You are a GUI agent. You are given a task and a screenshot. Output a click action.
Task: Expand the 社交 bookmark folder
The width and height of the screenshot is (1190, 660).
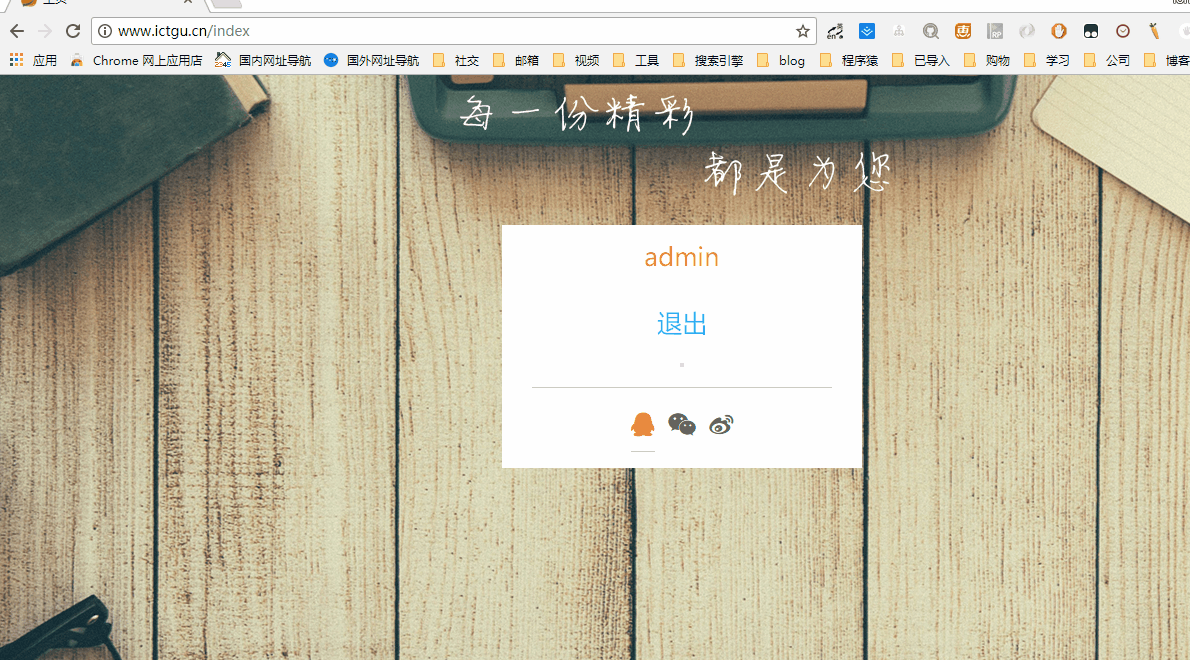pos(456,61)
